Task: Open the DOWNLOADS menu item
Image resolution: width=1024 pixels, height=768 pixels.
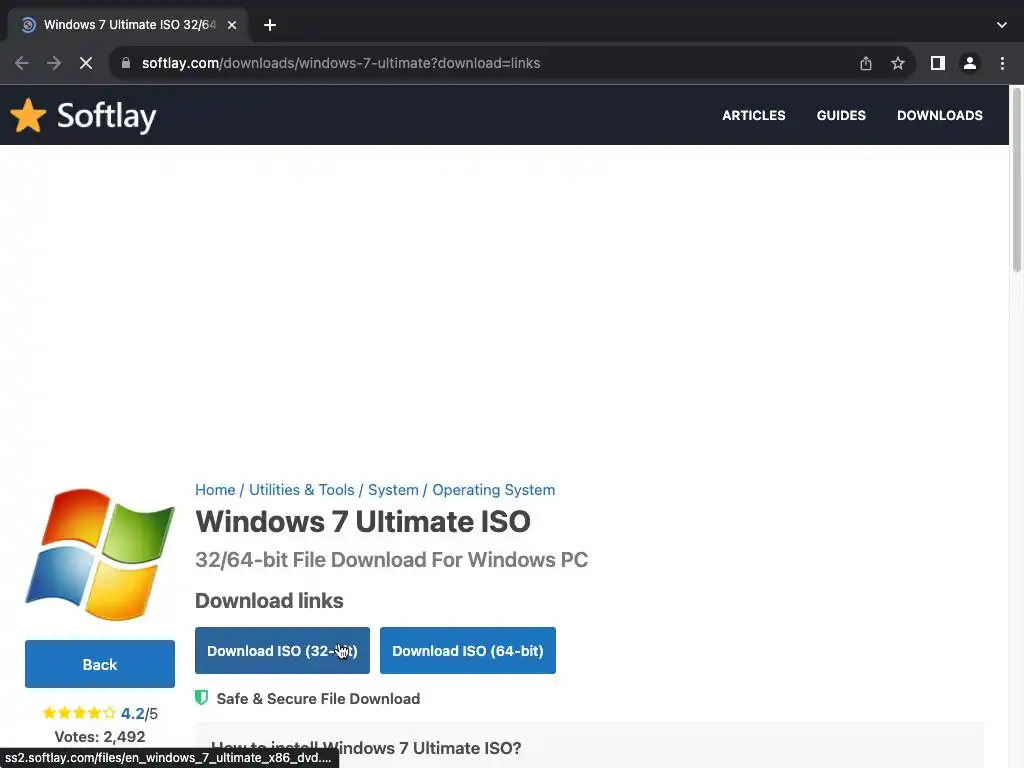Action: (x=940, y=116)
